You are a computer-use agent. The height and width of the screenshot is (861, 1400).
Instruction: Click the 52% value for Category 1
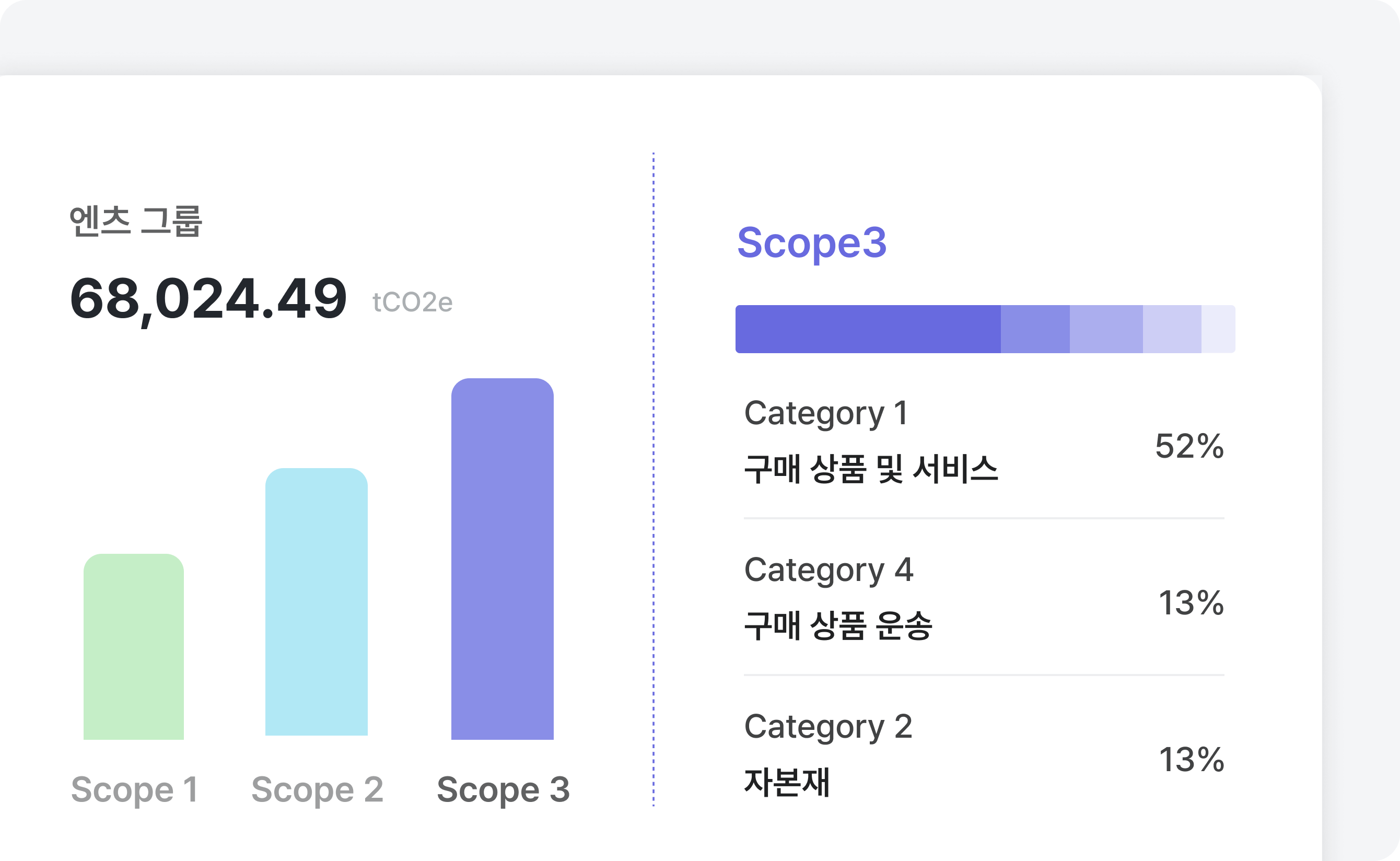click(1189, 446)
